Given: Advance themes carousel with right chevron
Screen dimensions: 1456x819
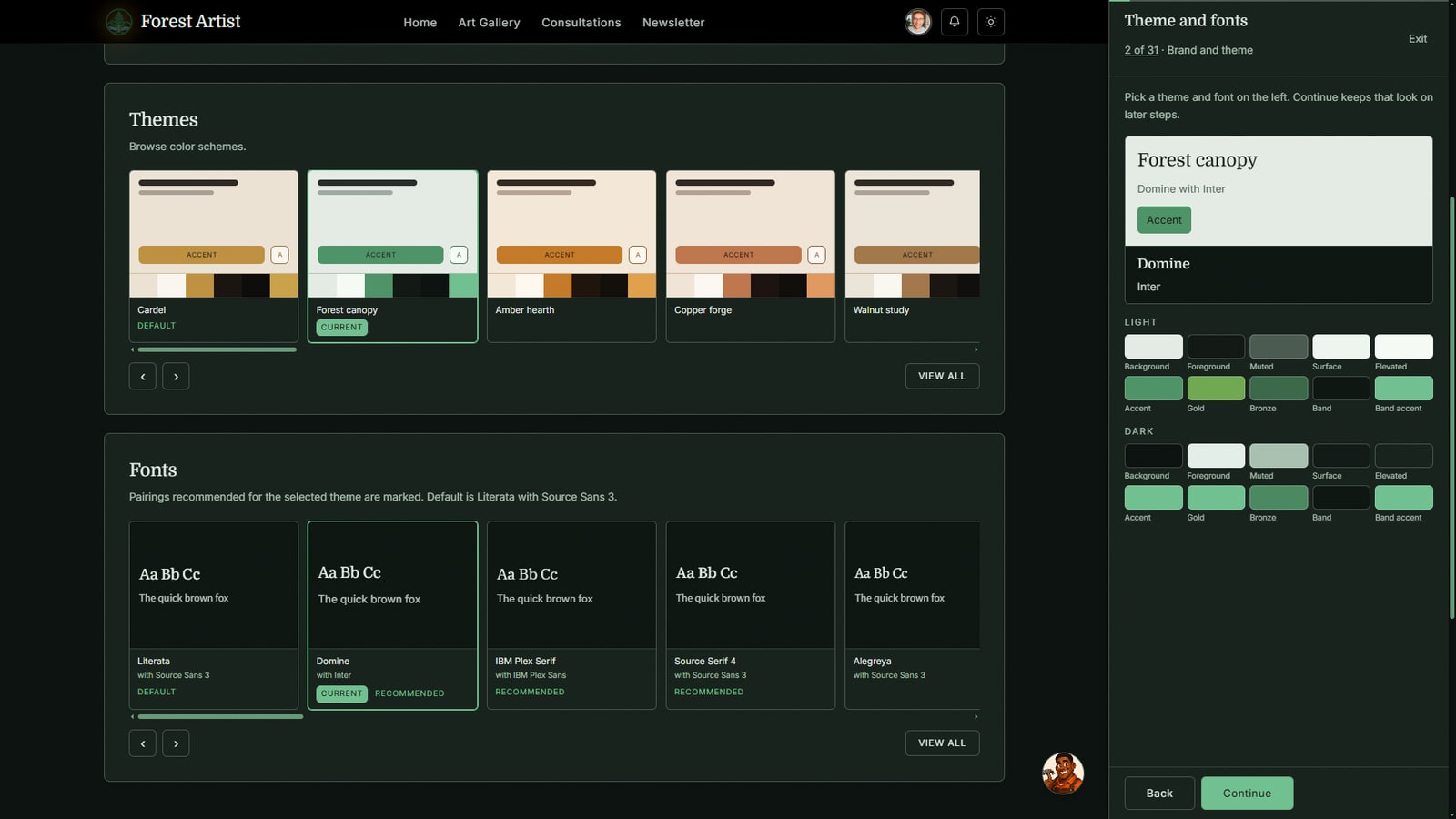Looking at the screenshot, I should (176, 377).
